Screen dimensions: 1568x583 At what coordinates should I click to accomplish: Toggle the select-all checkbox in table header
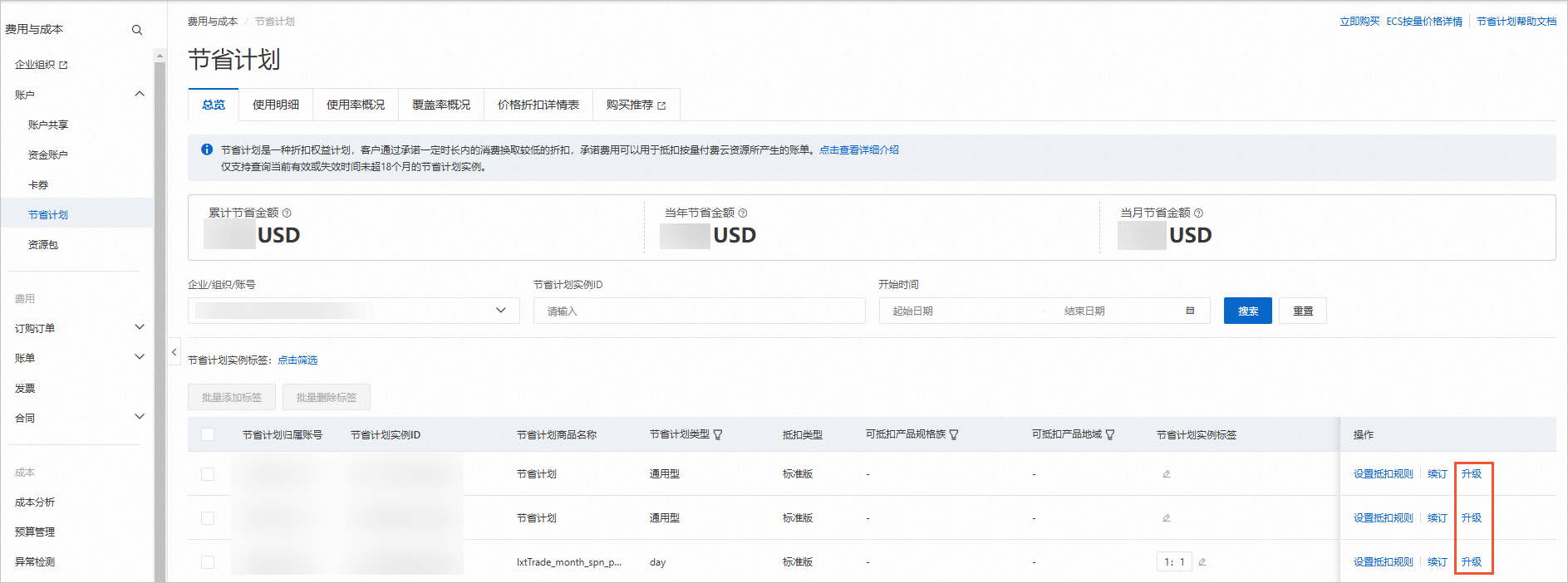pyautogui.click(x=208, y=434)
